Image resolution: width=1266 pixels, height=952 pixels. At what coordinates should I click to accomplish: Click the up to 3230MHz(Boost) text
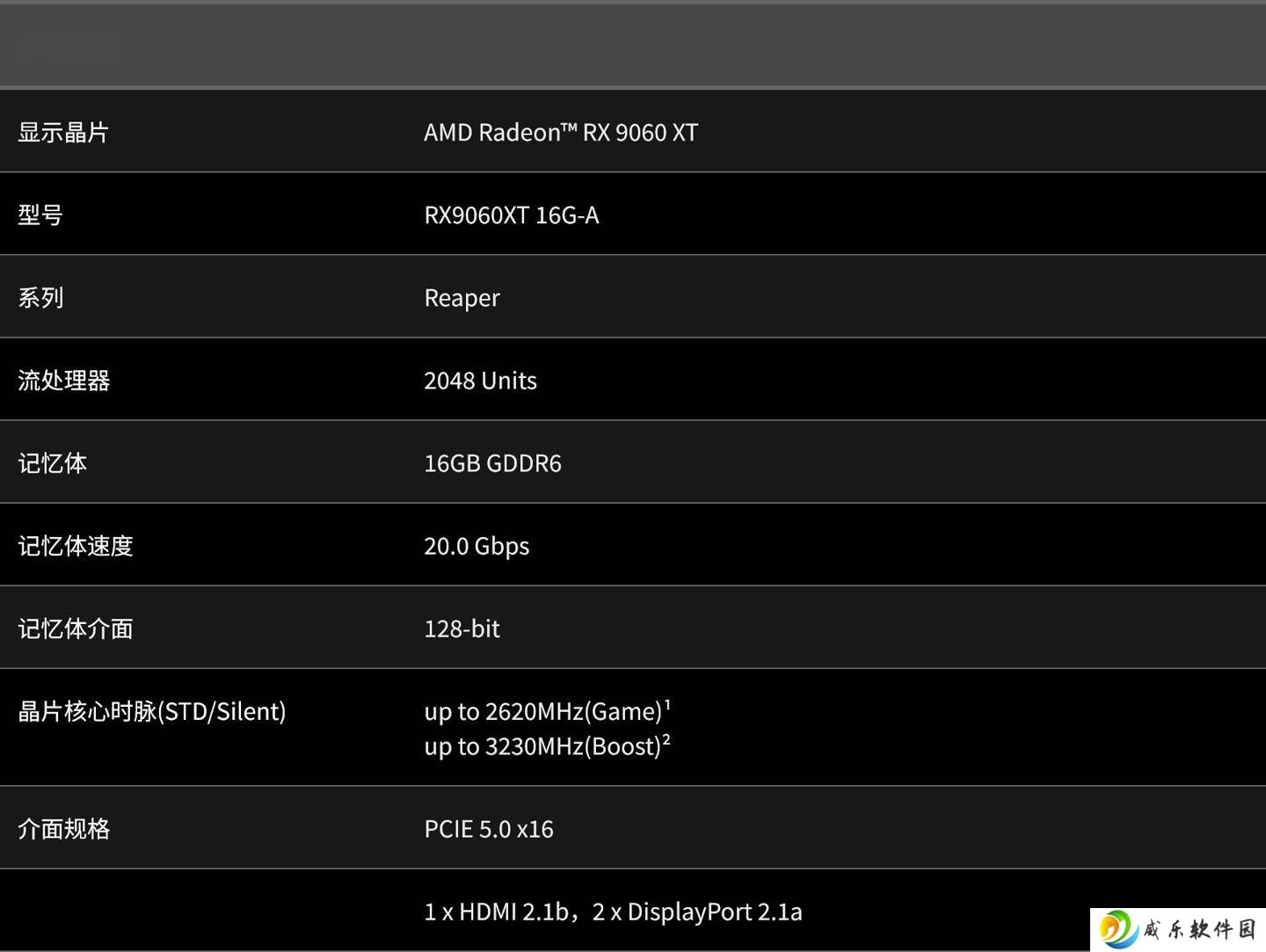(547, 745)
